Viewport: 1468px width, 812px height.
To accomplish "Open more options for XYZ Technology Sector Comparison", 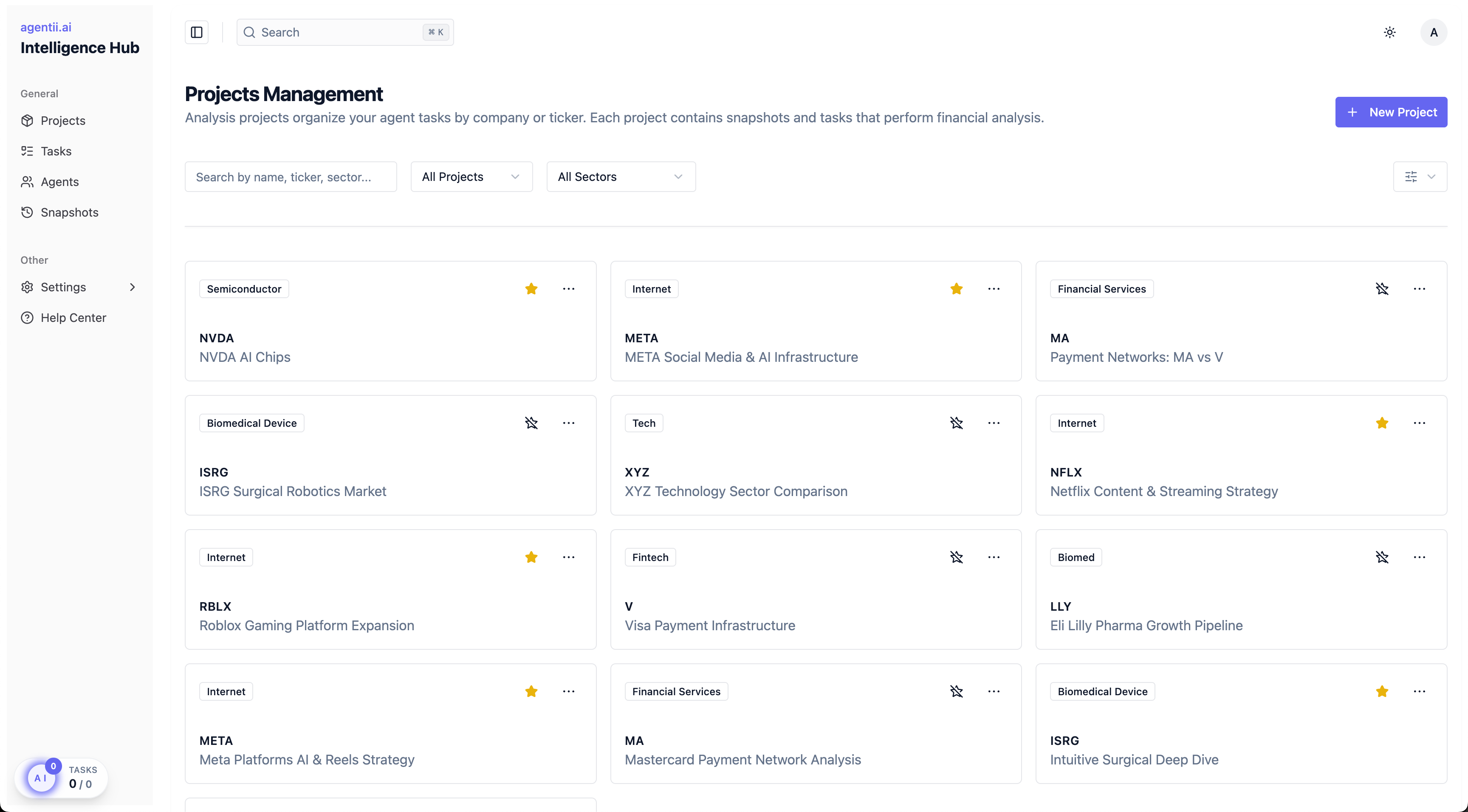I will tap(993, 423).
